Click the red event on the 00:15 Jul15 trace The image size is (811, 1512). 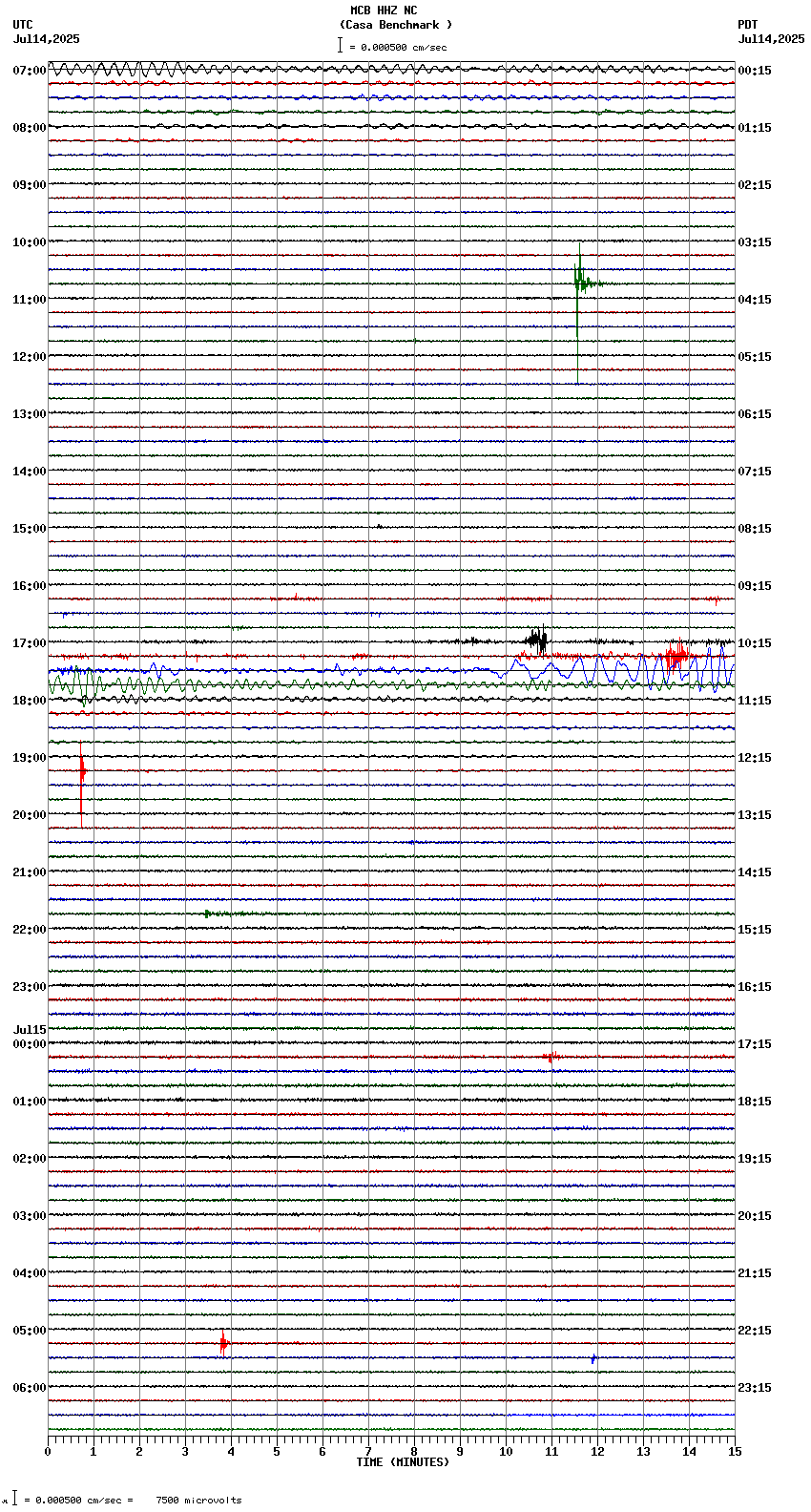pyautogui.click(x=551, y=1057)
